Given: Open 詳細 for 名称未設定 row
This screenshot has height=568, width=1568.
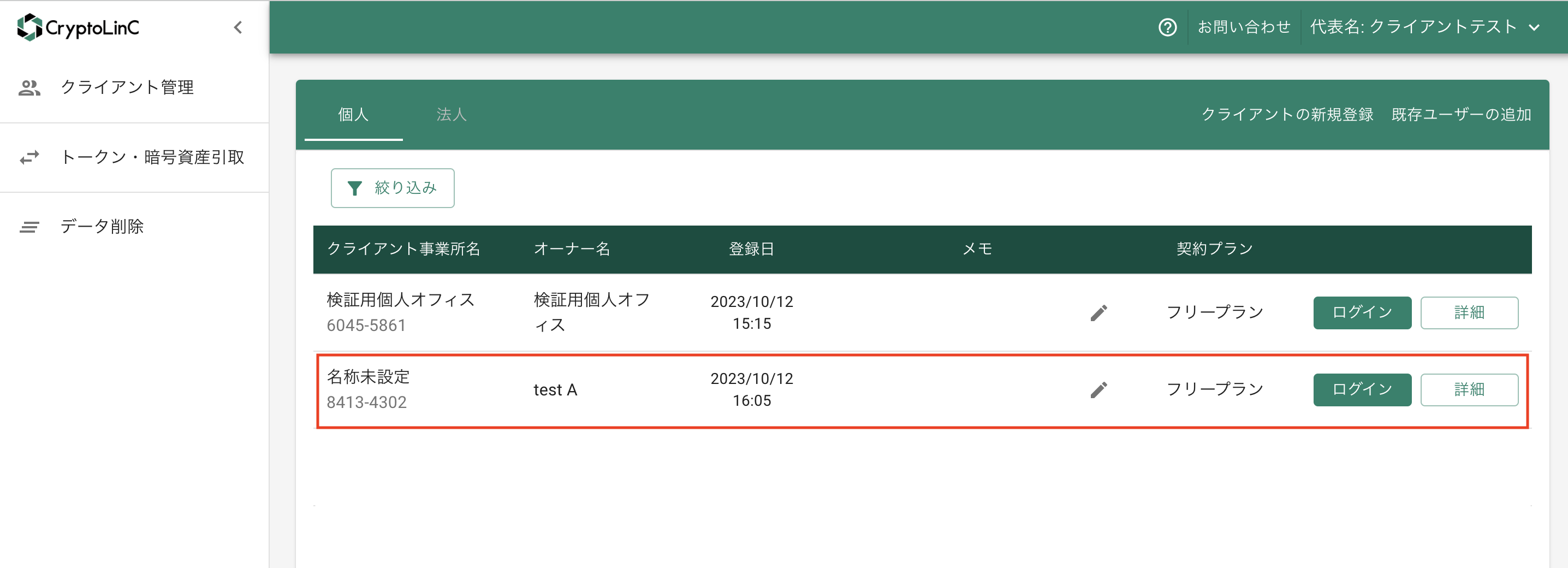Looking at the screenshot, I should click(1469, 389).
